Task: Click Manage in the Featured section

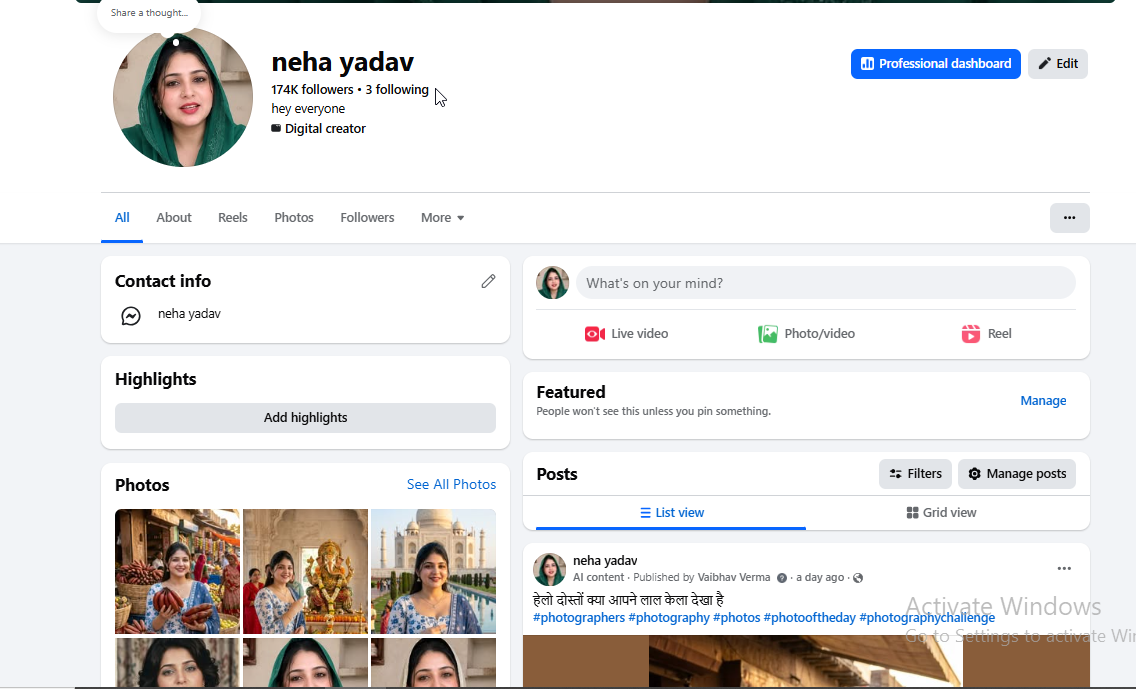Action: point(1043,401)
